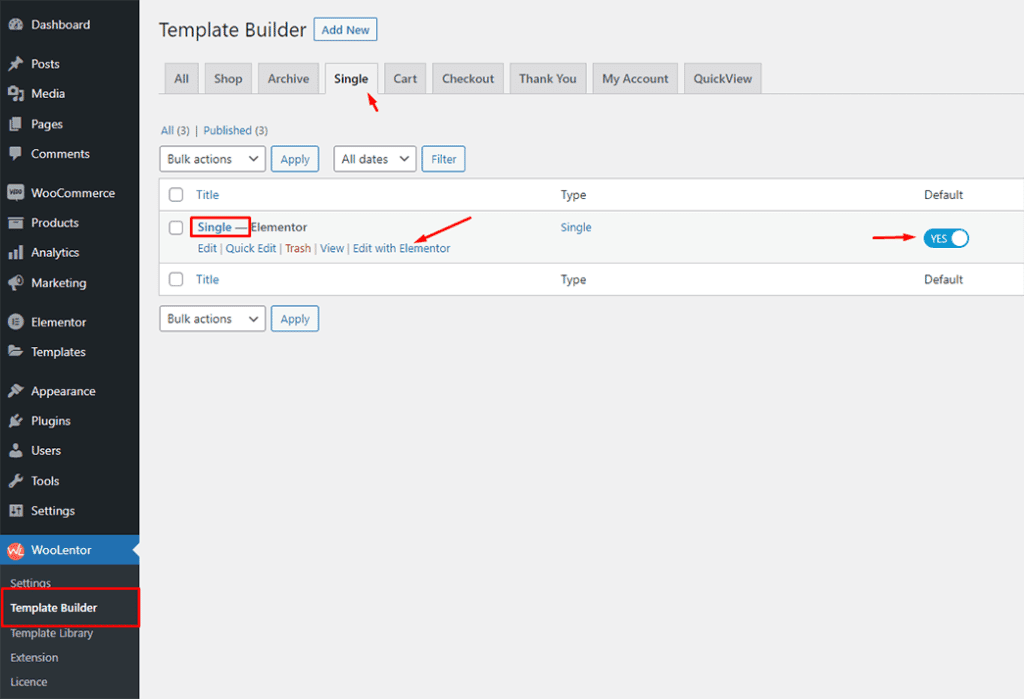Switch to the Checkout tab
1024x699 pixels.
[468, 79]
